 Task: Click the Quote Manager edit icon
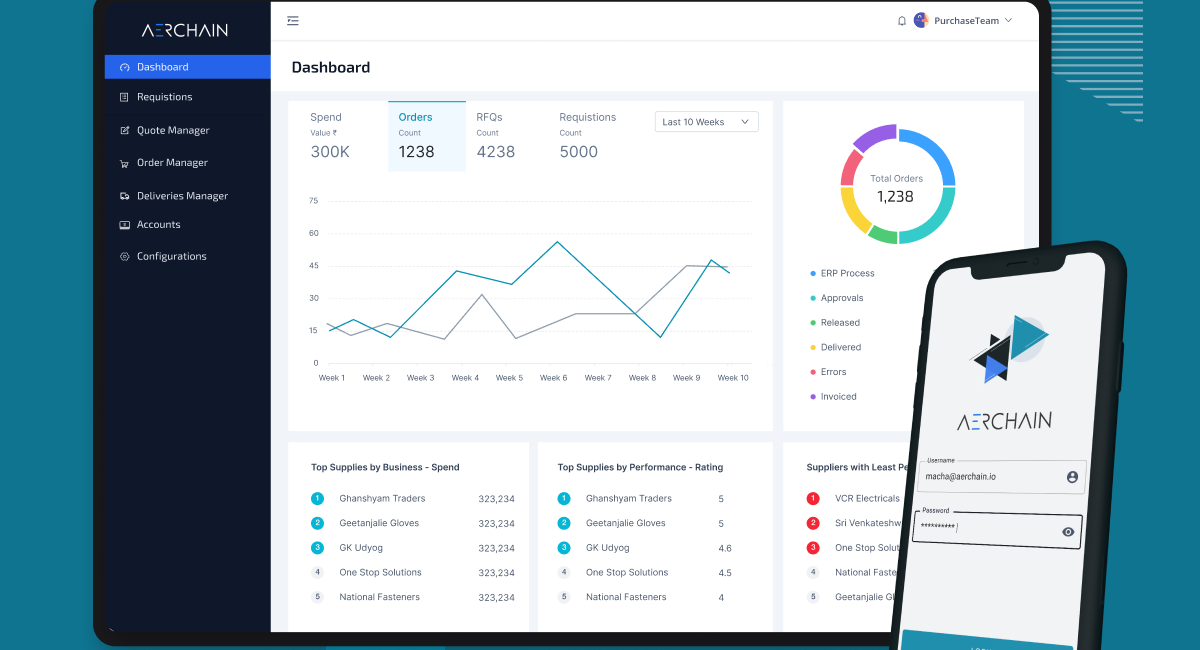tap(124, 130)
